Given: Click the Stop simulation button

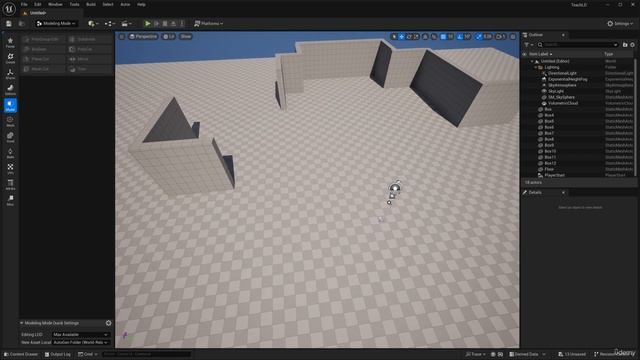Looking at the screenshot, I should click(165, 24).
